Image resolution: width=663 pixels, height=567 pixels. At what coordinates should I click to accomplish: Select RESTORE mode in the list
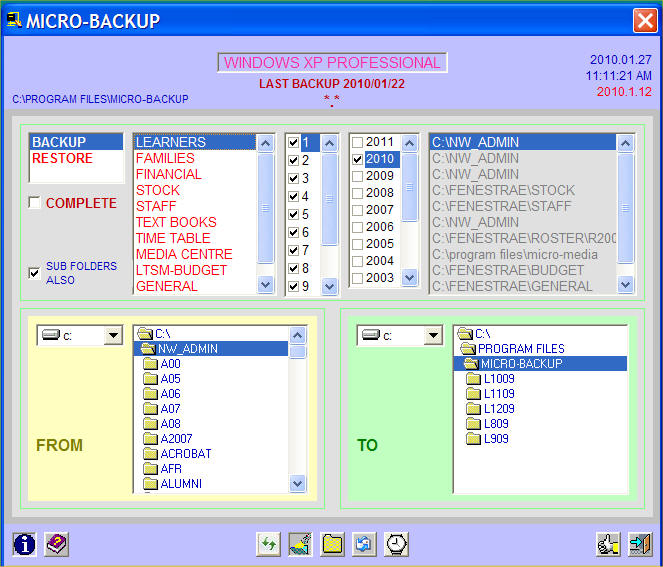62,159
